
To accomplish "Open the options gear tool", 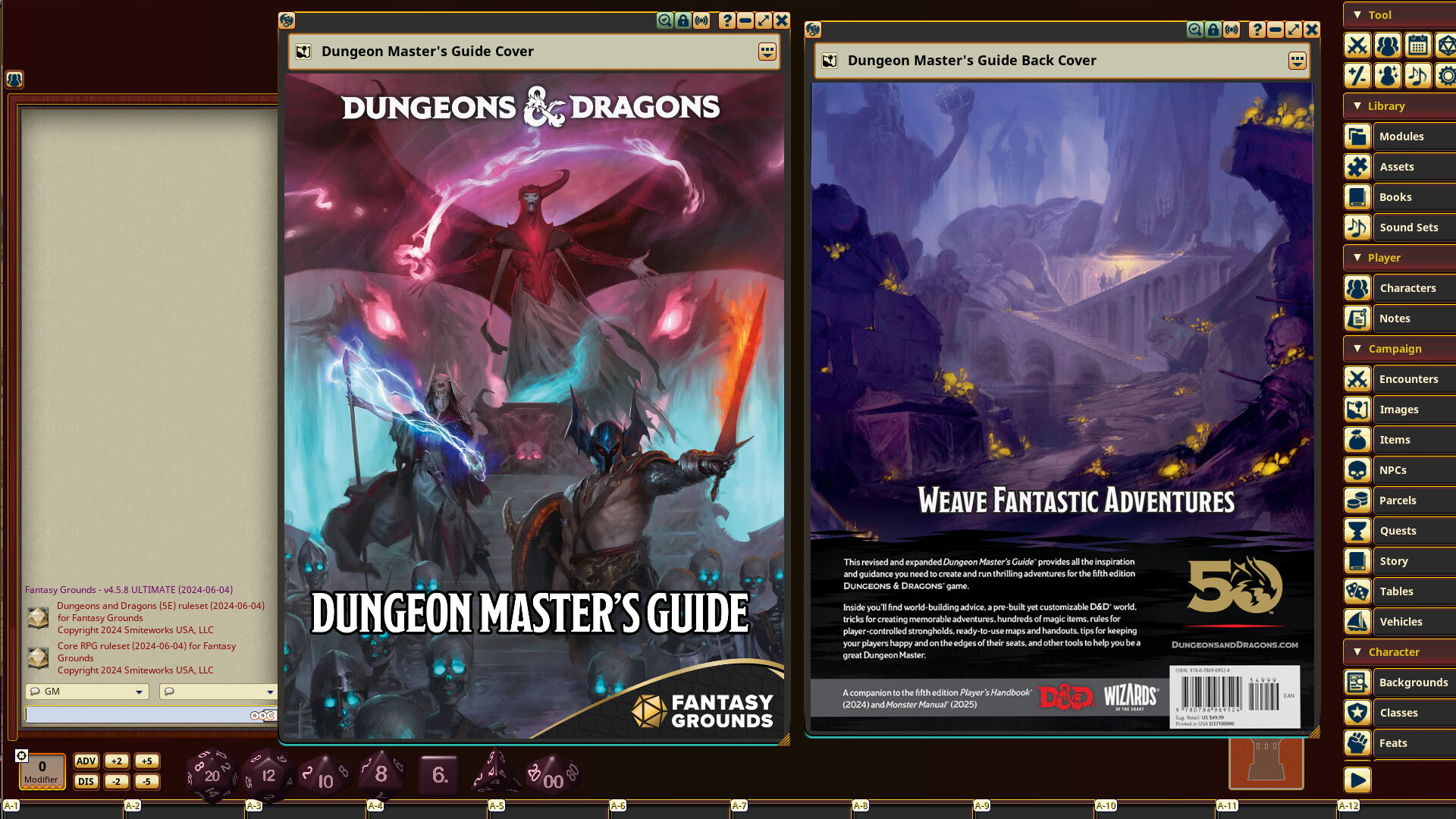I will coord(1447,75).
